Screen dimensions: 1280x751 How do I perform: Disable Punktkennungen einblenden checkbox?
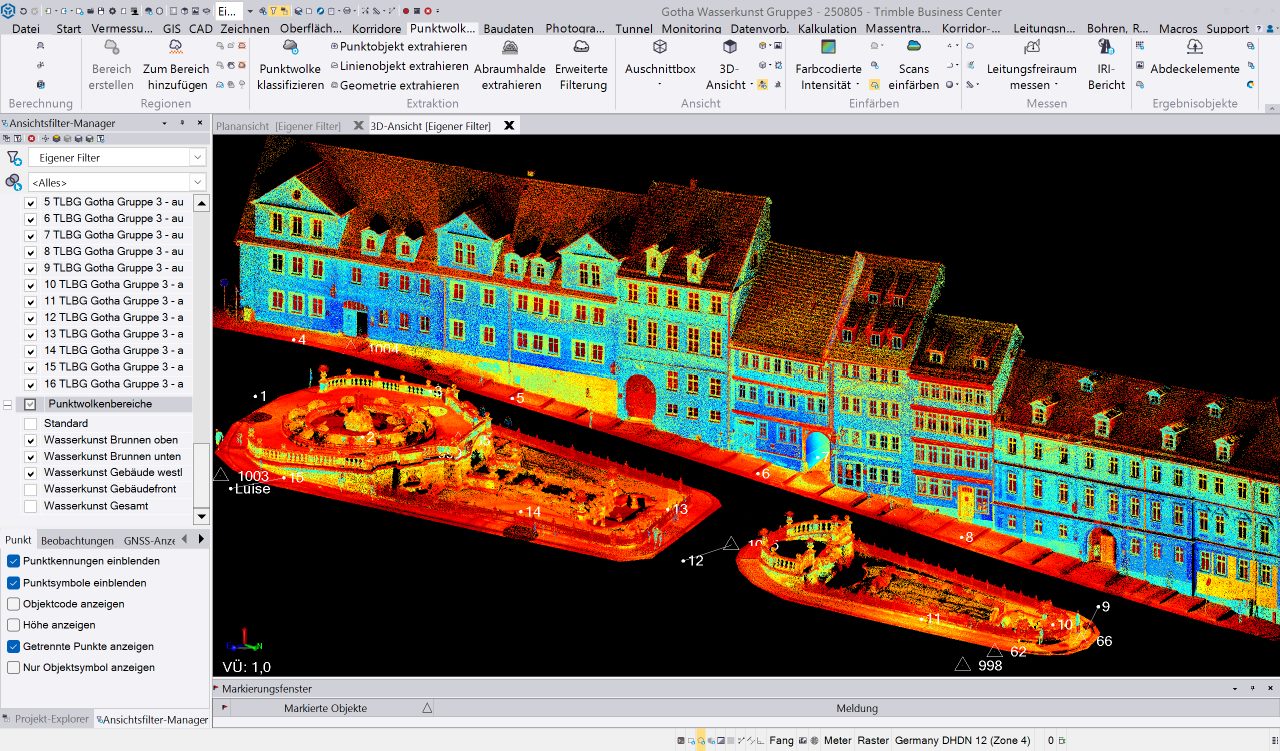point(14,561)
